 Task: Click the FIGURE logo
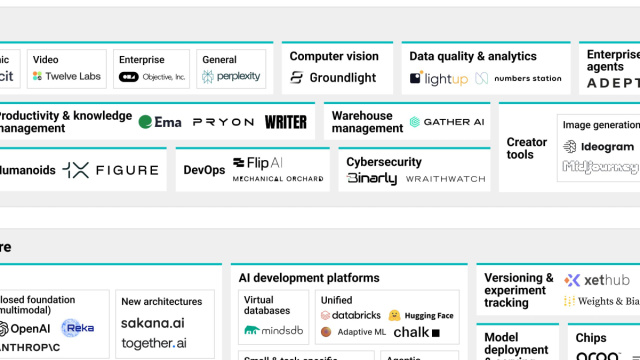click(x=111, y=170)
